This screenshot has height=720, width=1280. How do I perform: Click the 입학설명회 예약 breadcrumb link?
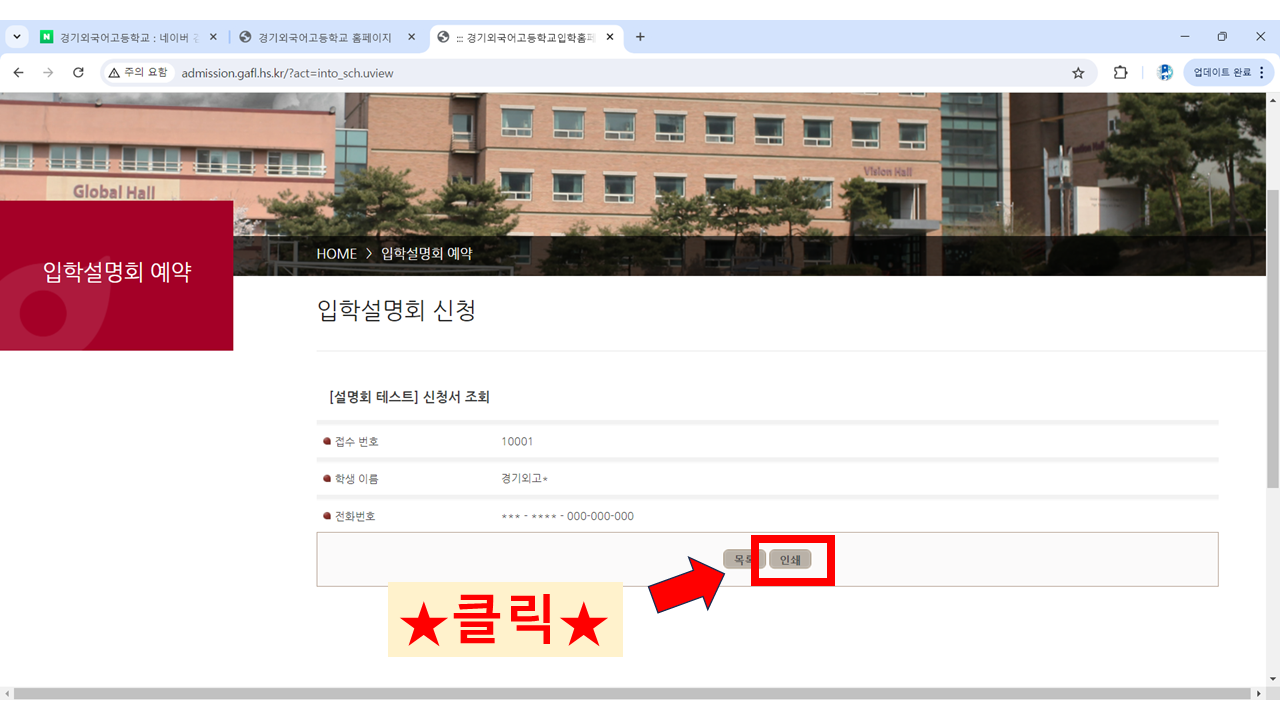click(426, 254)
